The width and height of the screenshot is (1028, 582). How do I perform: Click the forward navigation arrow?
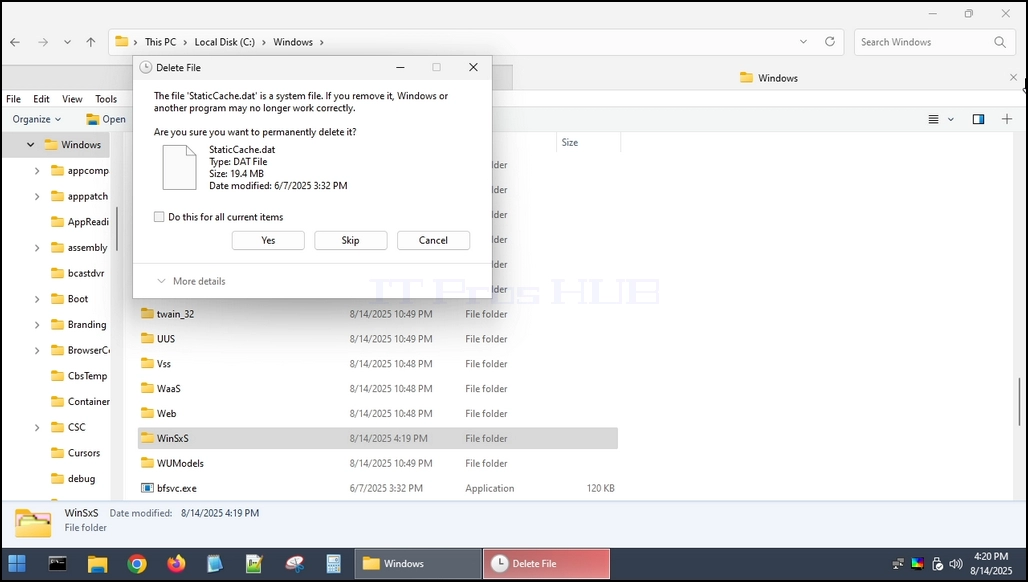pyautogui.click(x=43, y=42)
